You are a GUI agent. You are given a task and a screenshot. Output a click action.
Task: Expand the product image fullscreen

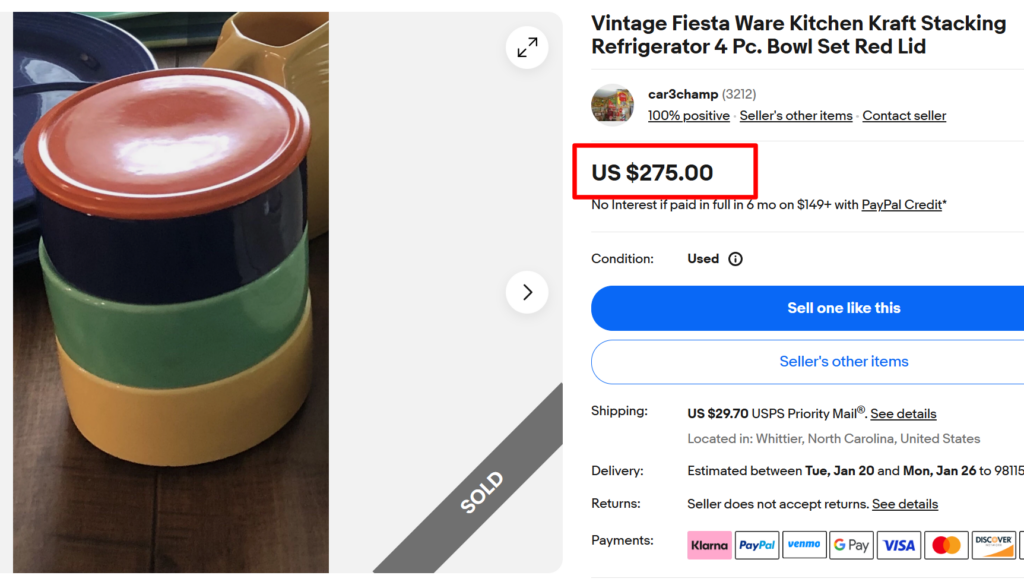click(527, 47)
